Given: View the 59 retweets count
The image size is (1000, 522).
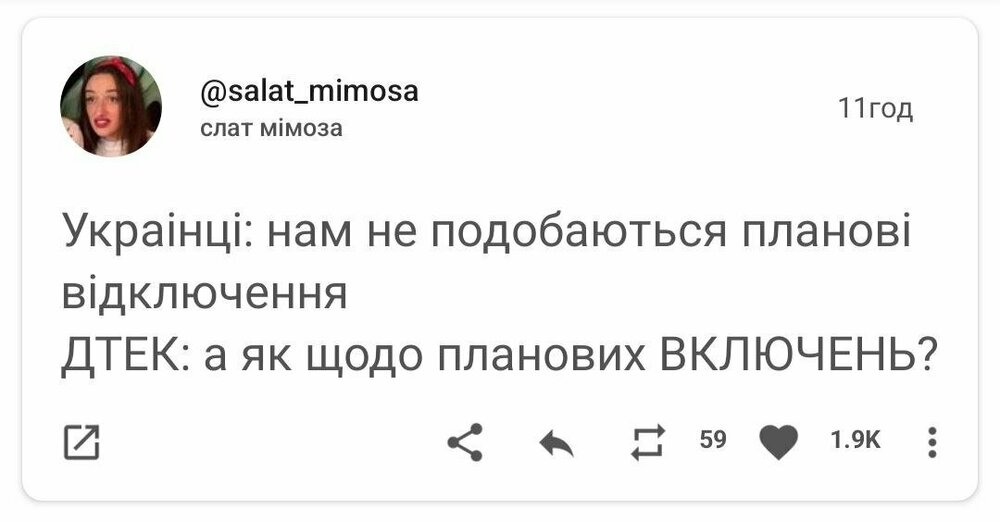Looking at the screenshot, I should click(x=712, y=440).
